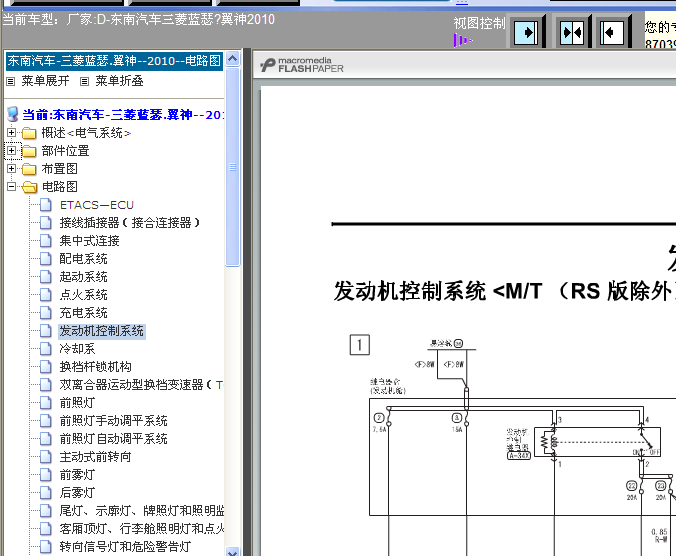Open the 点火系统 diagram
676x556 pixels.
click(x=84, y=295)
